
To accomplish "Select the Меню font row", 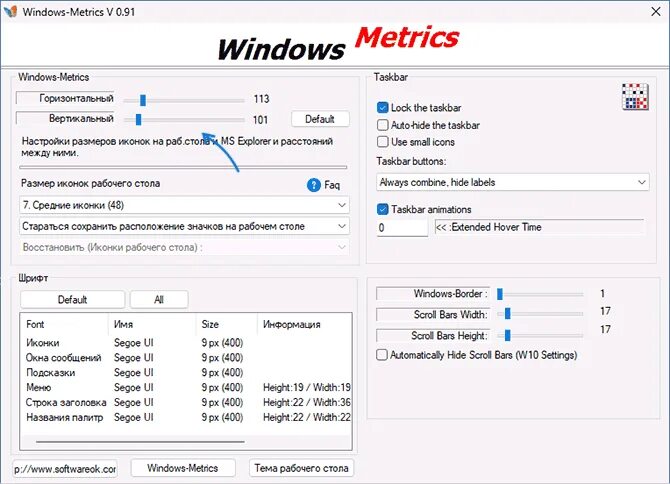I will 186,387.
